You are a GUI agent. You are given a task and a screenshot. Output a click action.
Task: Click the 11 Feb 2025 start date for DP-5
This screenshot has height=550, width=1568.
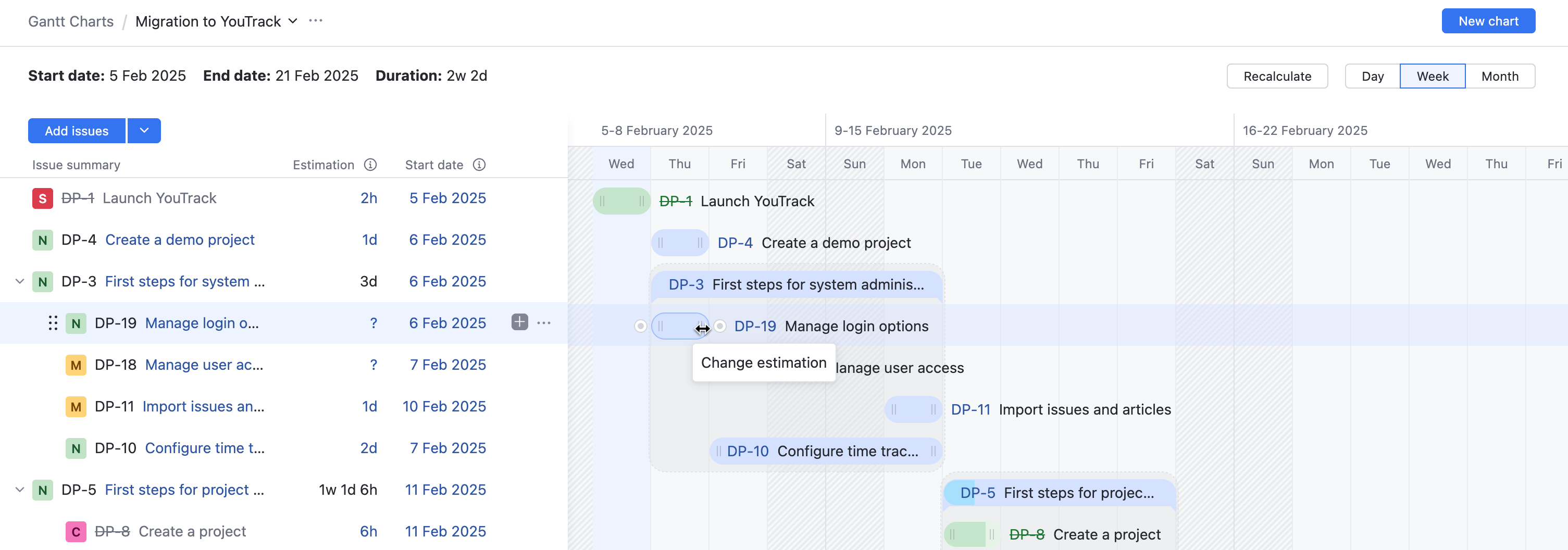click(x=445, y=490)
